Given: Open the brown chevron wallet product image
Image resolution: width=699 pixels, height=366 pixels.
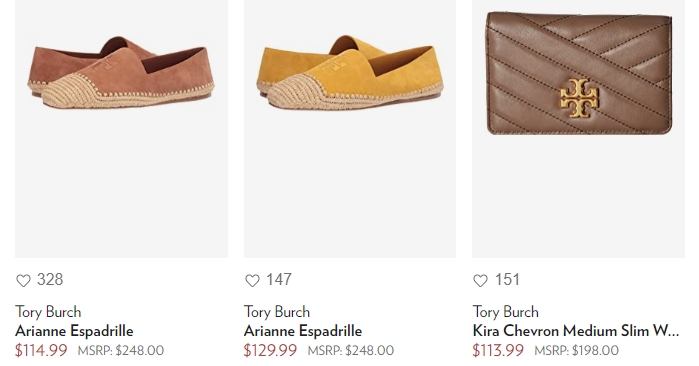Looking at the screenshot, I should coord(579,129).
